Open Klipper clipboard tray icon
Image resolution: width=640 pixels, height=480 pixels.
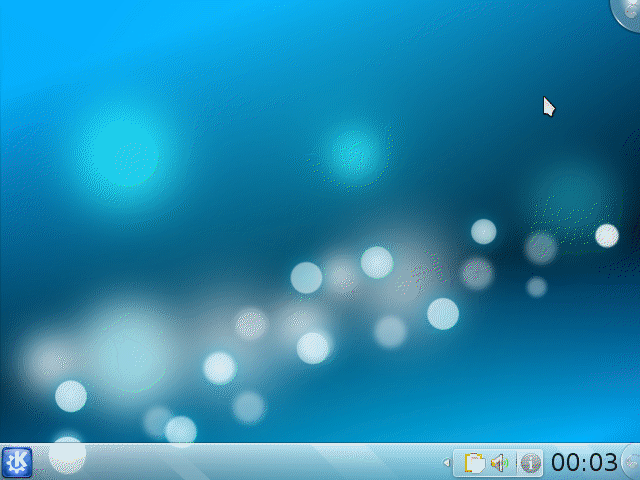pyautogui.click(x=476, y=463)
